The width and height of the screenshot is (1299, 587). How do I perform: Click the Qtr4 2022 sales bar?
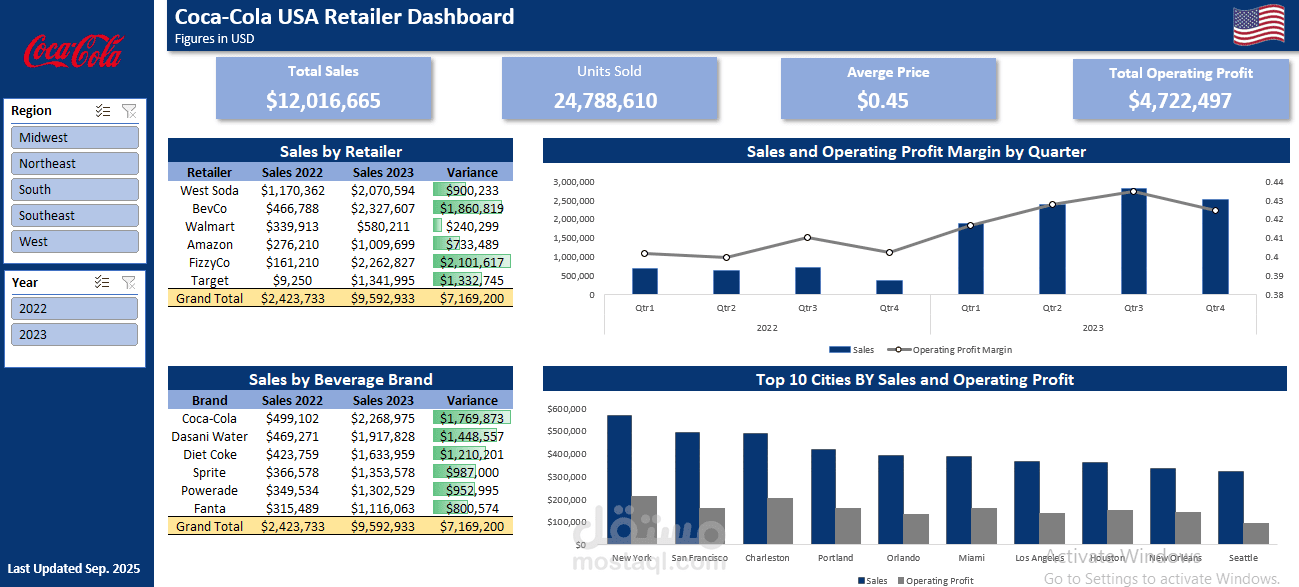889,288
